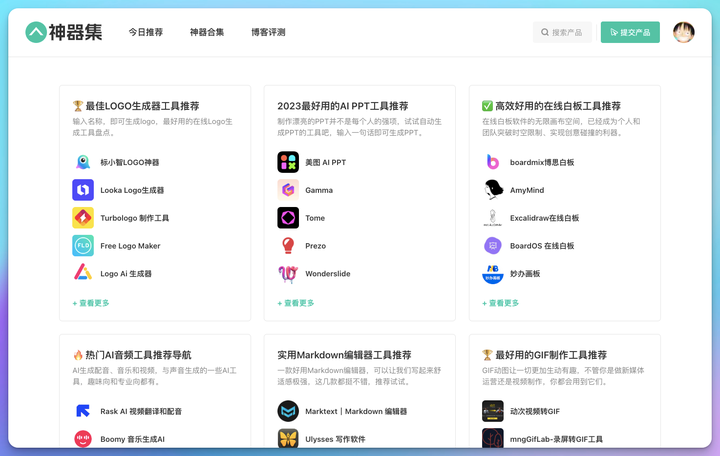Open the 博客评测 nav item
720x456 pixels.
pos(268,32)
